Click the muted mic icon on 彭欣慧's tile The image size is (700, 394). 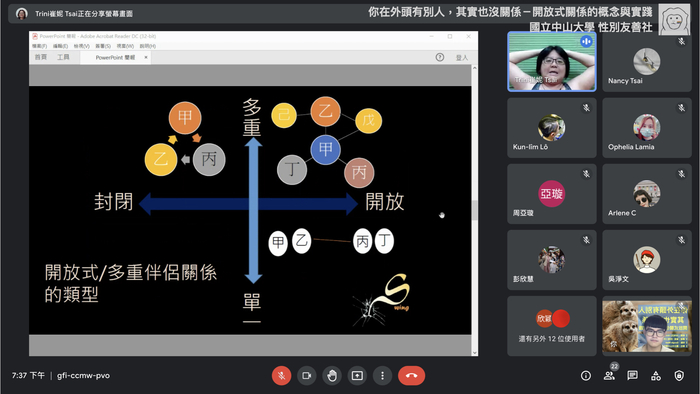[x=586, y=240]
